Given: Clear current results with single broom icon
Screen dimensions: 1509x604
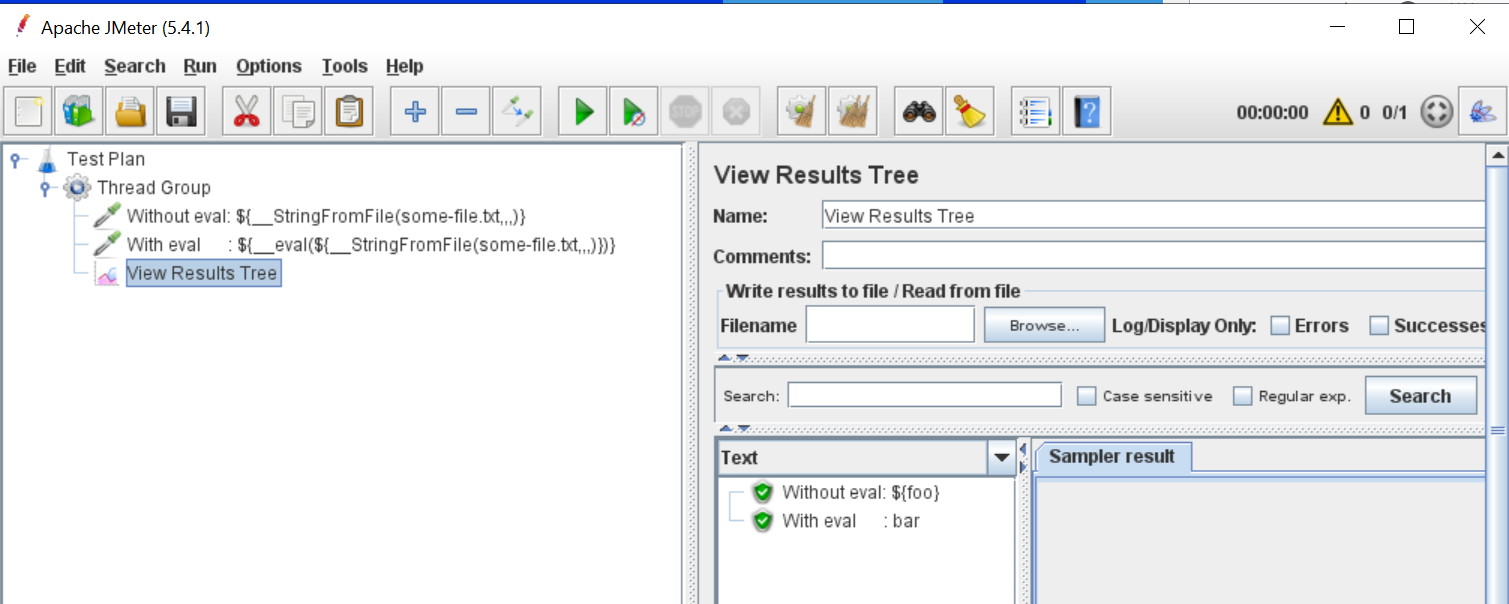Looking at the screenshot, I should click(801, 110).
